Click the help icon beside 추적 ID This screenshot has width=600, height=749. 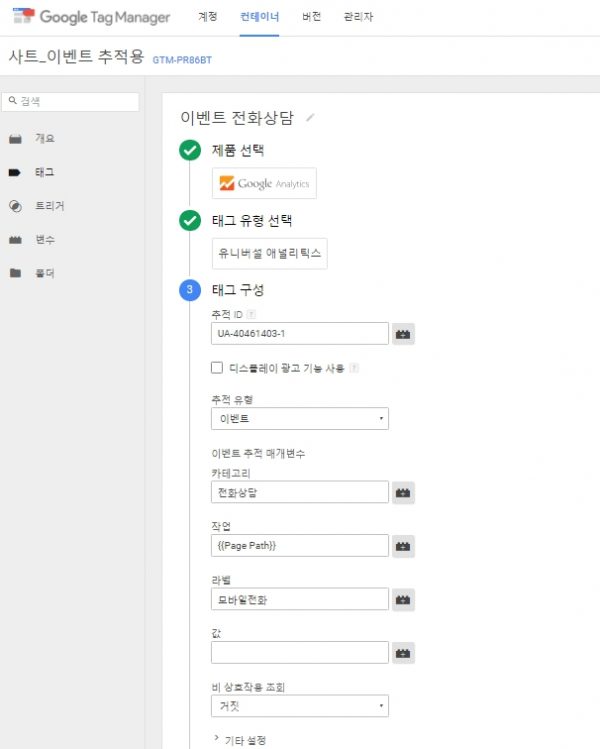point(251,314)
